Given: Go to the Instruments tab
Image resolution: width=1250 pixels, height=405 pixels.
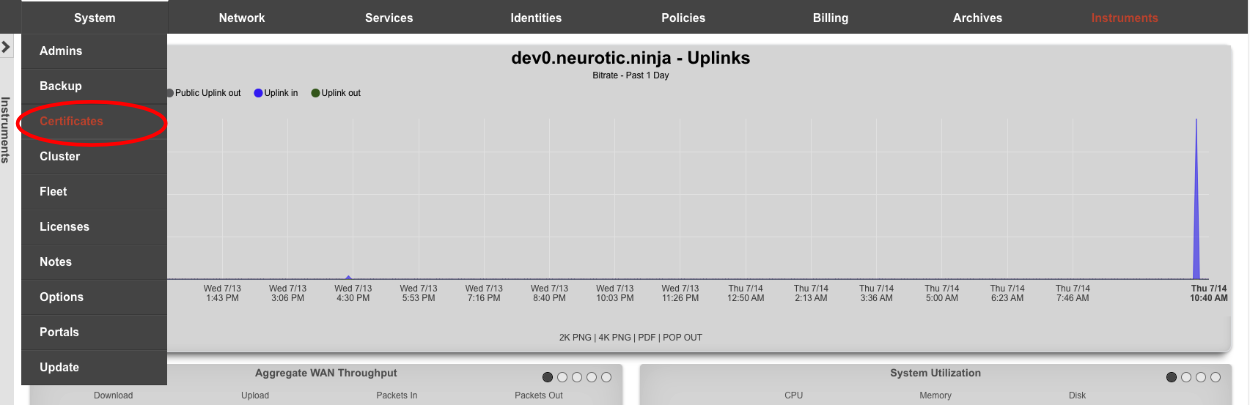Looking at the screenshot, I should [1124, 18].
